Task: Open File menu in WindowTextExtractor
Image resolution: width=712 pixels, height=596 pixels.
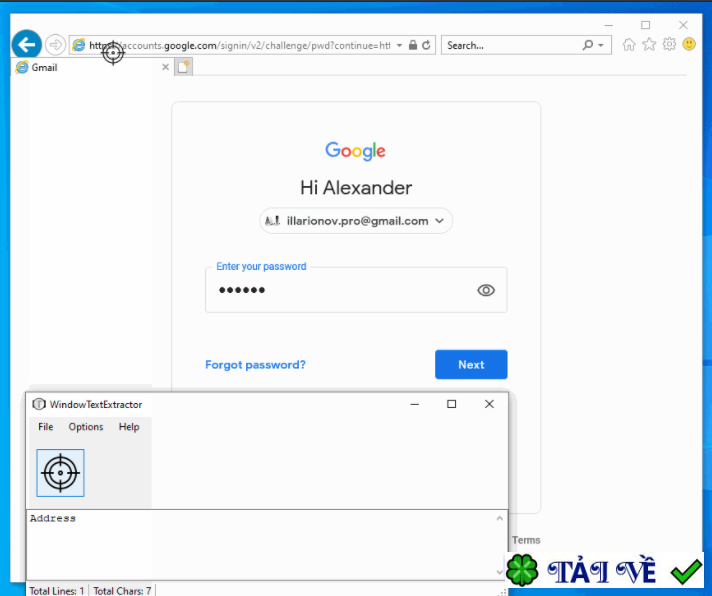Action: pyautogui.click(x=45, y=427)
